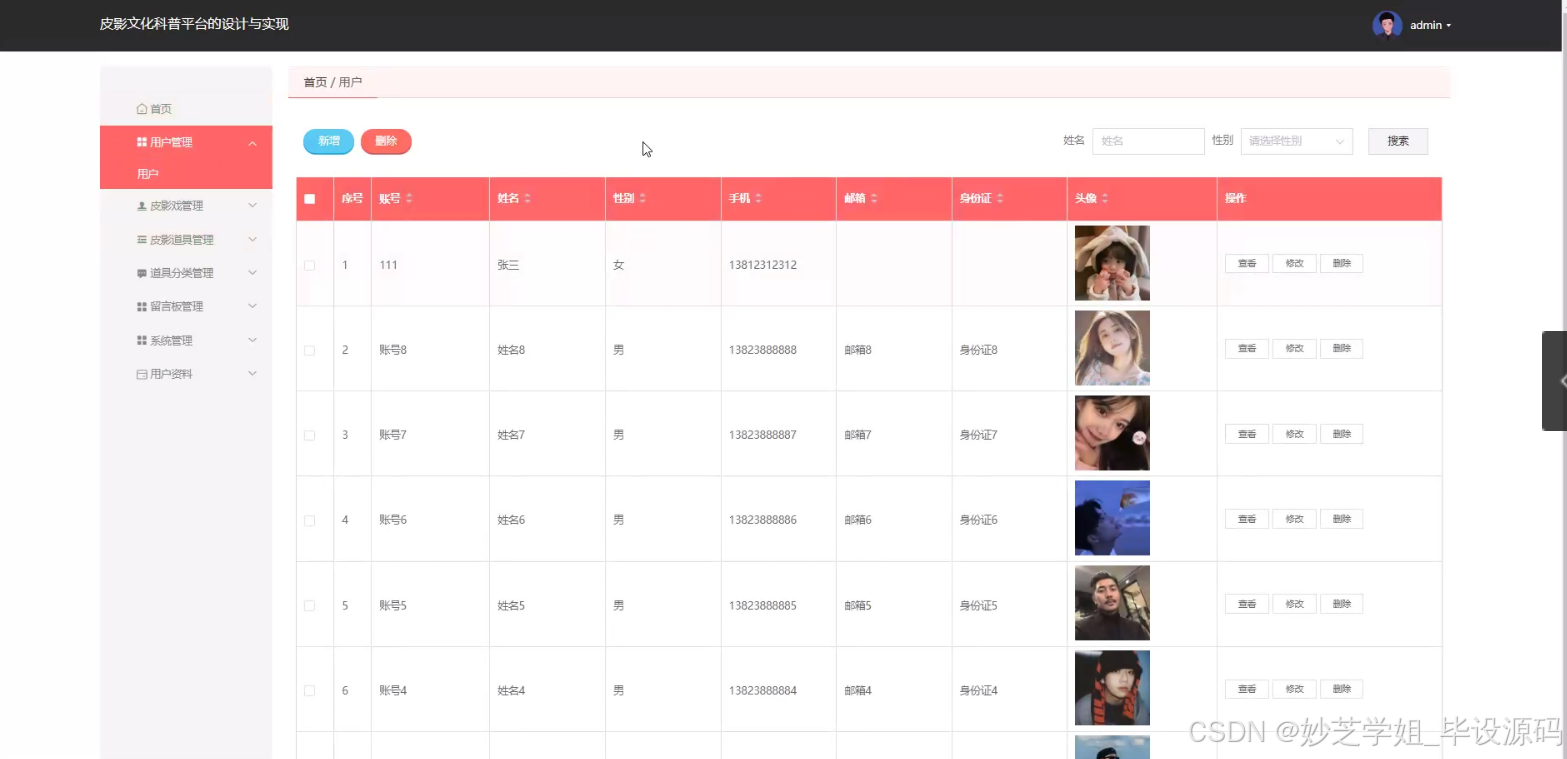Viewport: 1567px width, 759px height.
Task: Click the phone number 13823888885
Action: [763, 605]
